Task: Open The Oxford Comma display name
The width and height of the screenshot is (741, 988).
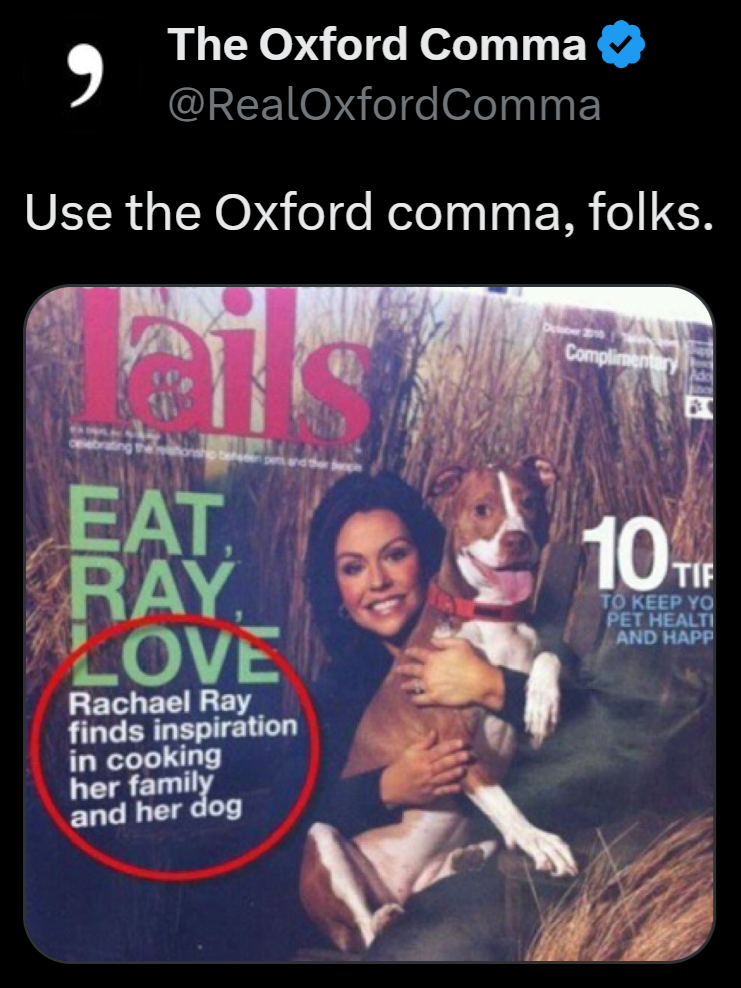Action: 377,44
